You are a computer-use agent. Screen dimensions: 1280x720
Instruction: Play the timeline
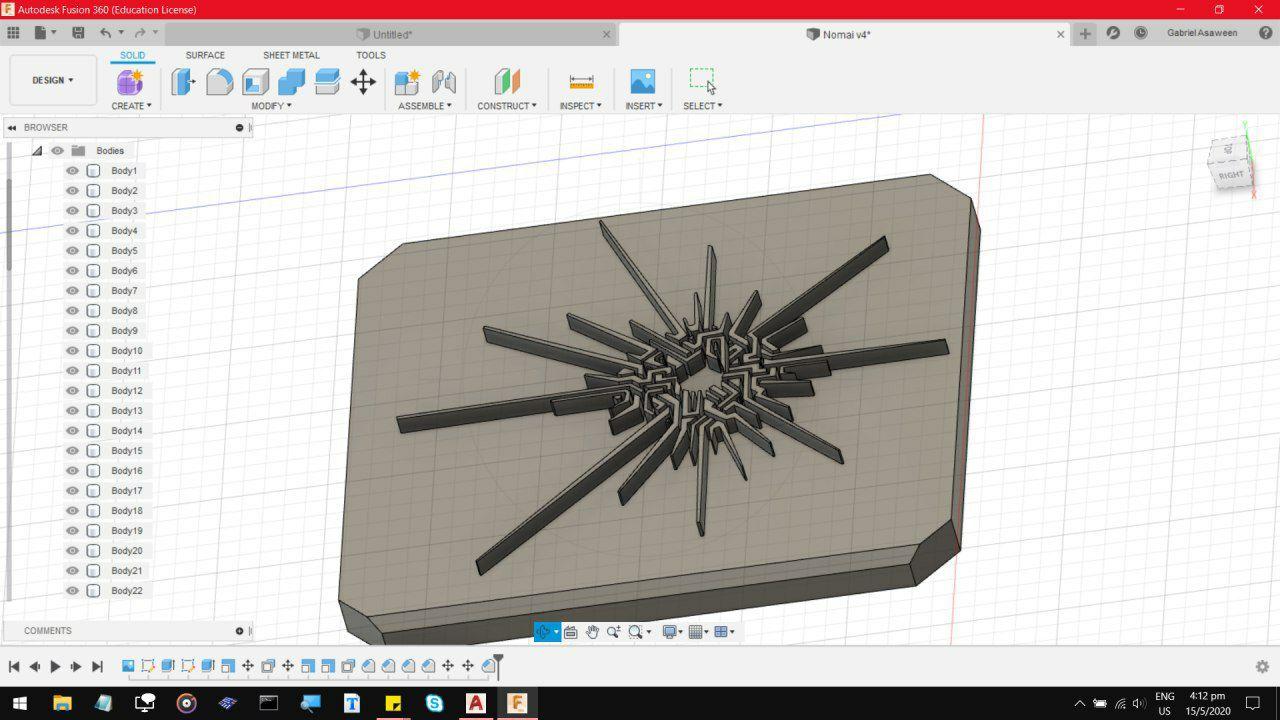[x=55, y=666]
